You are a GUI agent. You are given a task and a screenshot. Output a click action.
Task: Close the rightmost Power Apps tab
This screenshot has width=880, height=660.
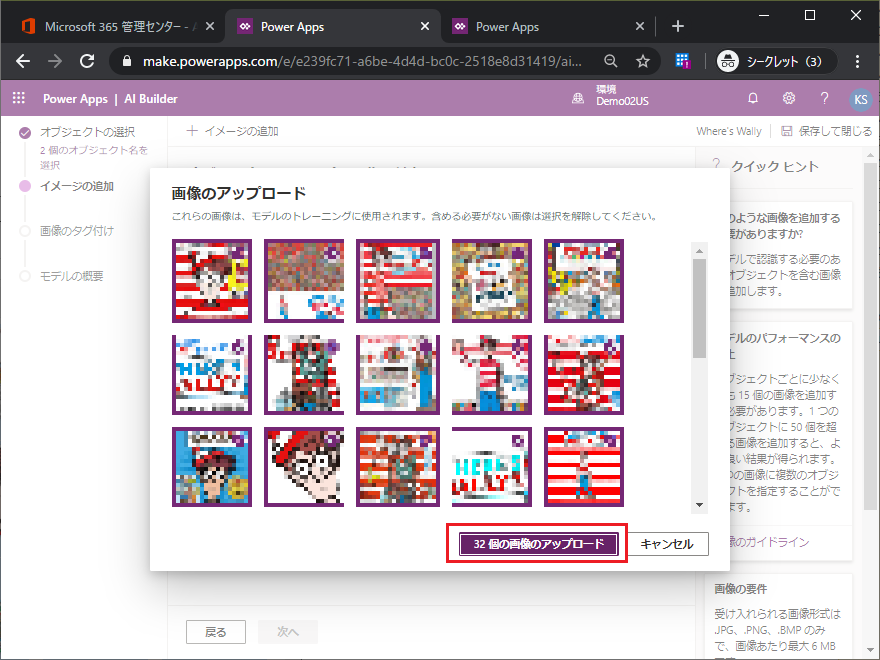pyautogui.click(x=640, y=26)
